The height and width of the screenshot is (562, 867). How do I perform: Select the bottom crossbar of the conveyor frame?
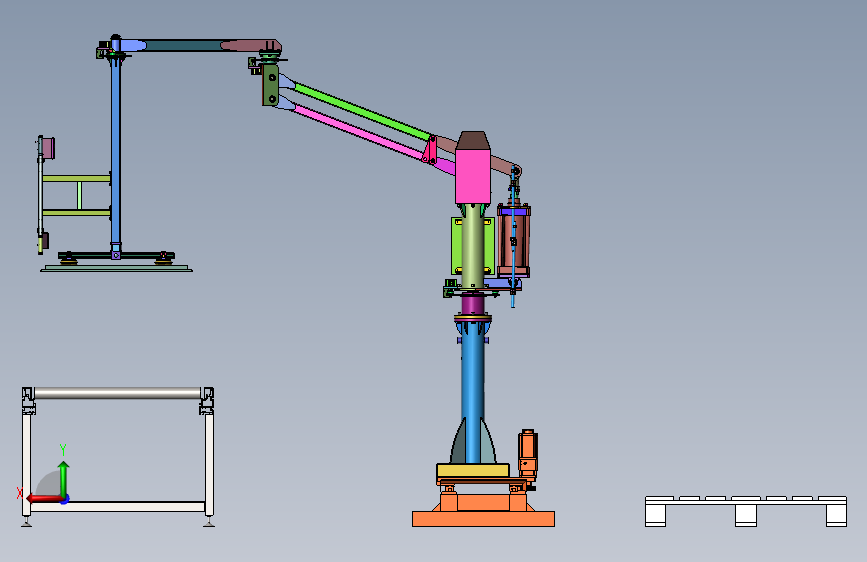[117, 507]
